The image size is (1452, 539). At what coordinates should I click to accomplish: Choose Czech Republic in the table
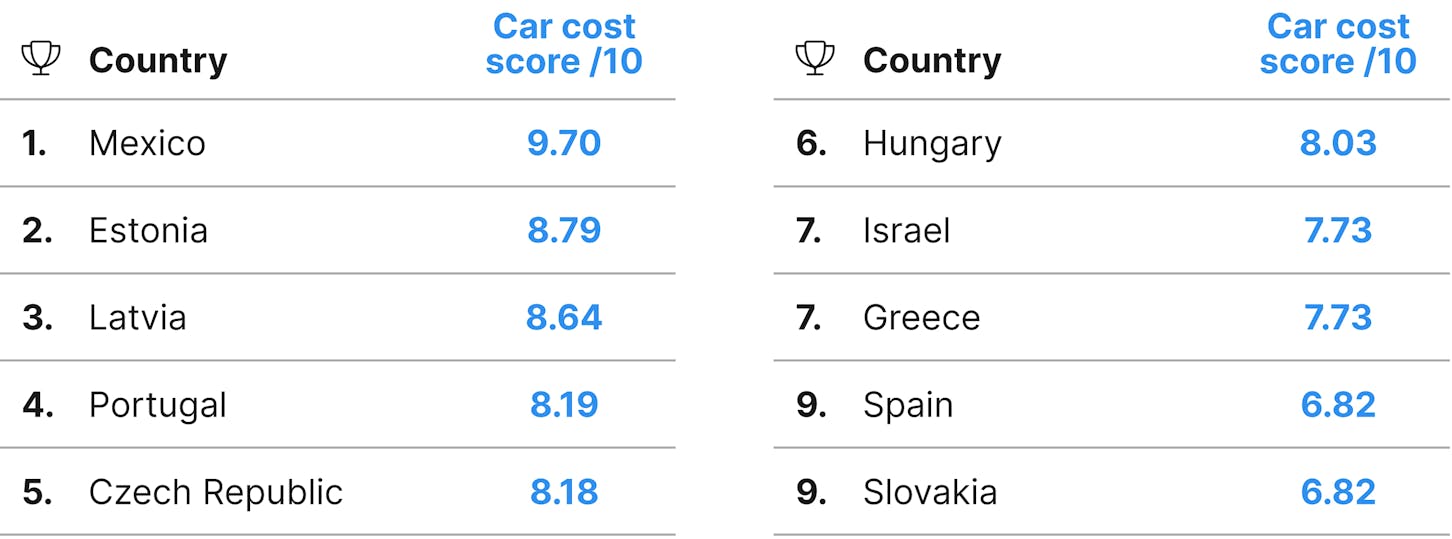point(216,492)
